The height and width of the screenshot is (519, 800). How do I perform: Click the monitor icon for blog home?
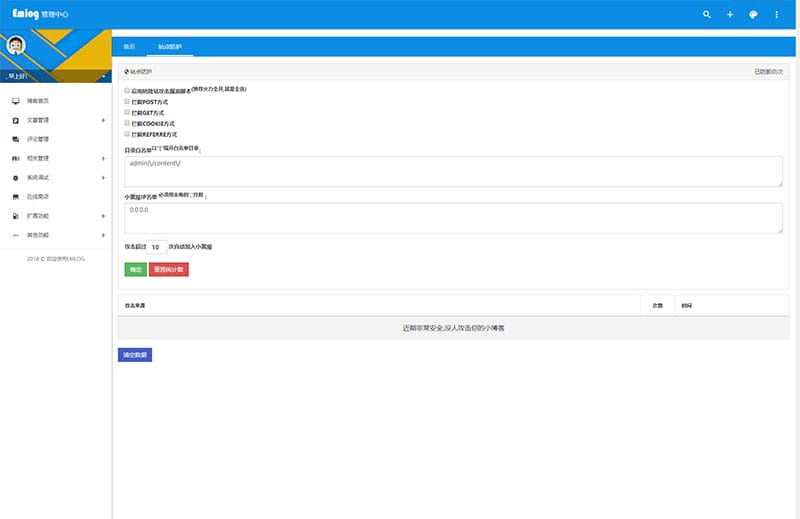pyautogui.click(x=15, y=101)
